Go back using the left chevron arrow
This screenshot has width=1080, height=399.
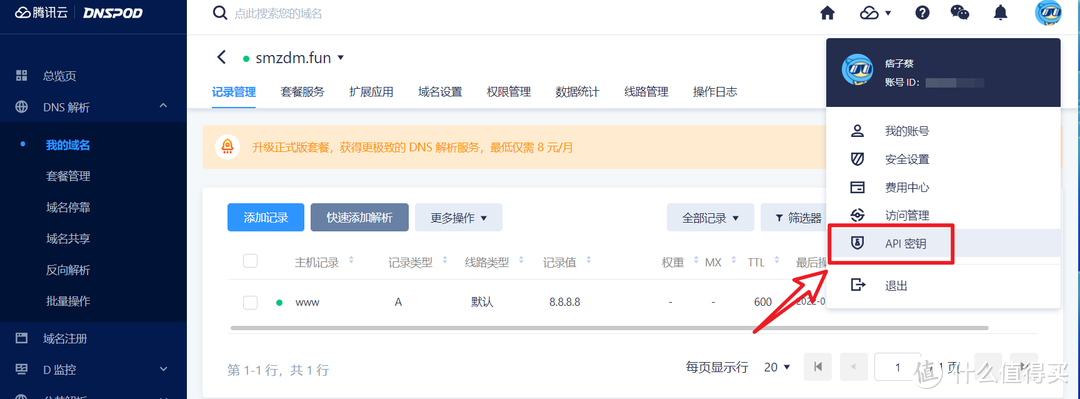(221, 57)
